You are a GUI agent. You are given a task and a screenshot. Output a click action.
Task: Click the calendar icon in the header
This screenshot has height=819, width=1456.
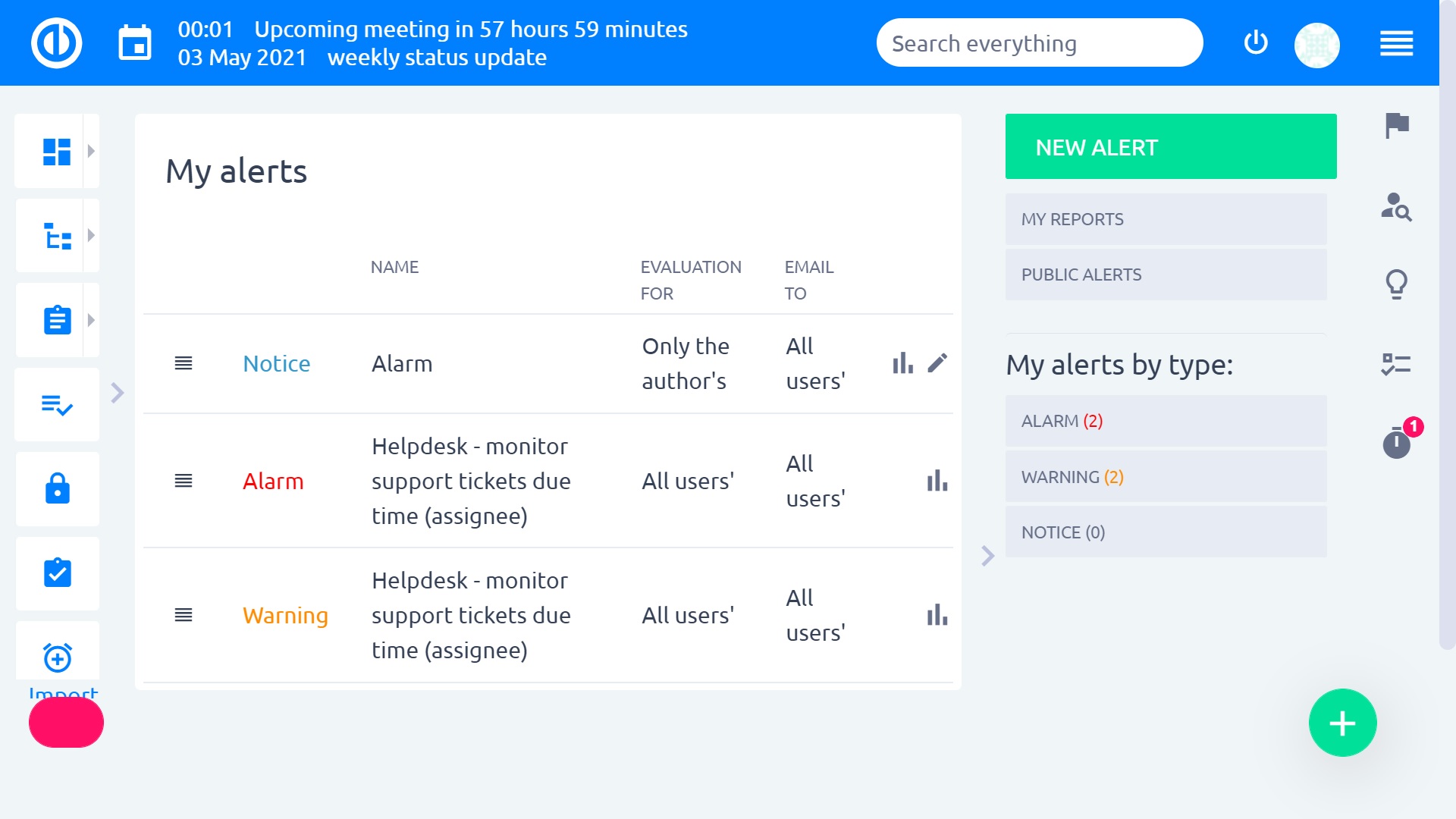(135, 43)
